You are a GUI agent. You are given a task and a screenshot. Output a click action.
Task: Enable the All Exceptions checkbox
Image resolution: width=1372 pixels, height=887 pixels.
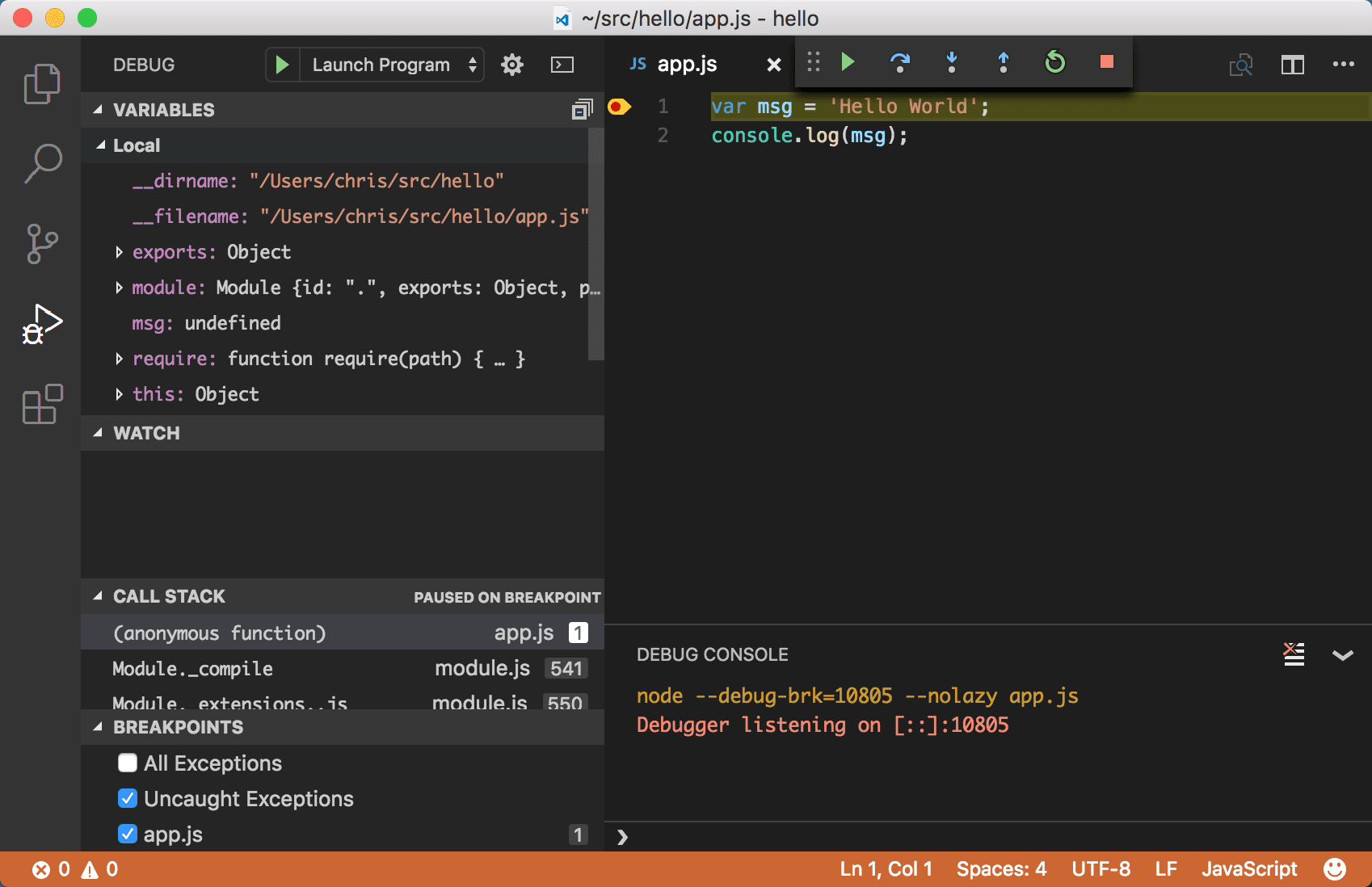click(x=128, y=762)
